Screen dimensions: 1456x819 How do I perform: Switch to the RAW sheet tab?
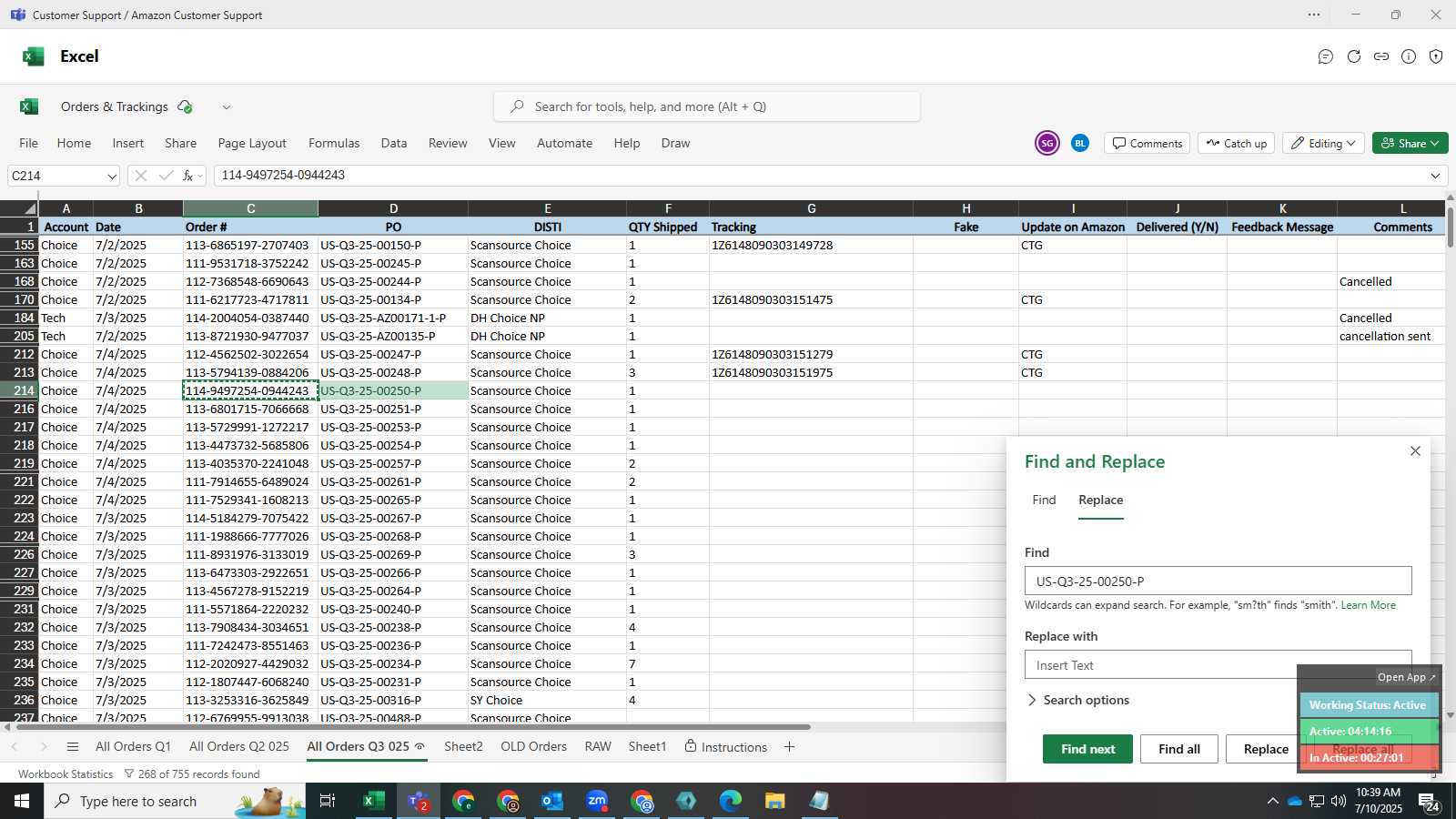coord(598,746)
